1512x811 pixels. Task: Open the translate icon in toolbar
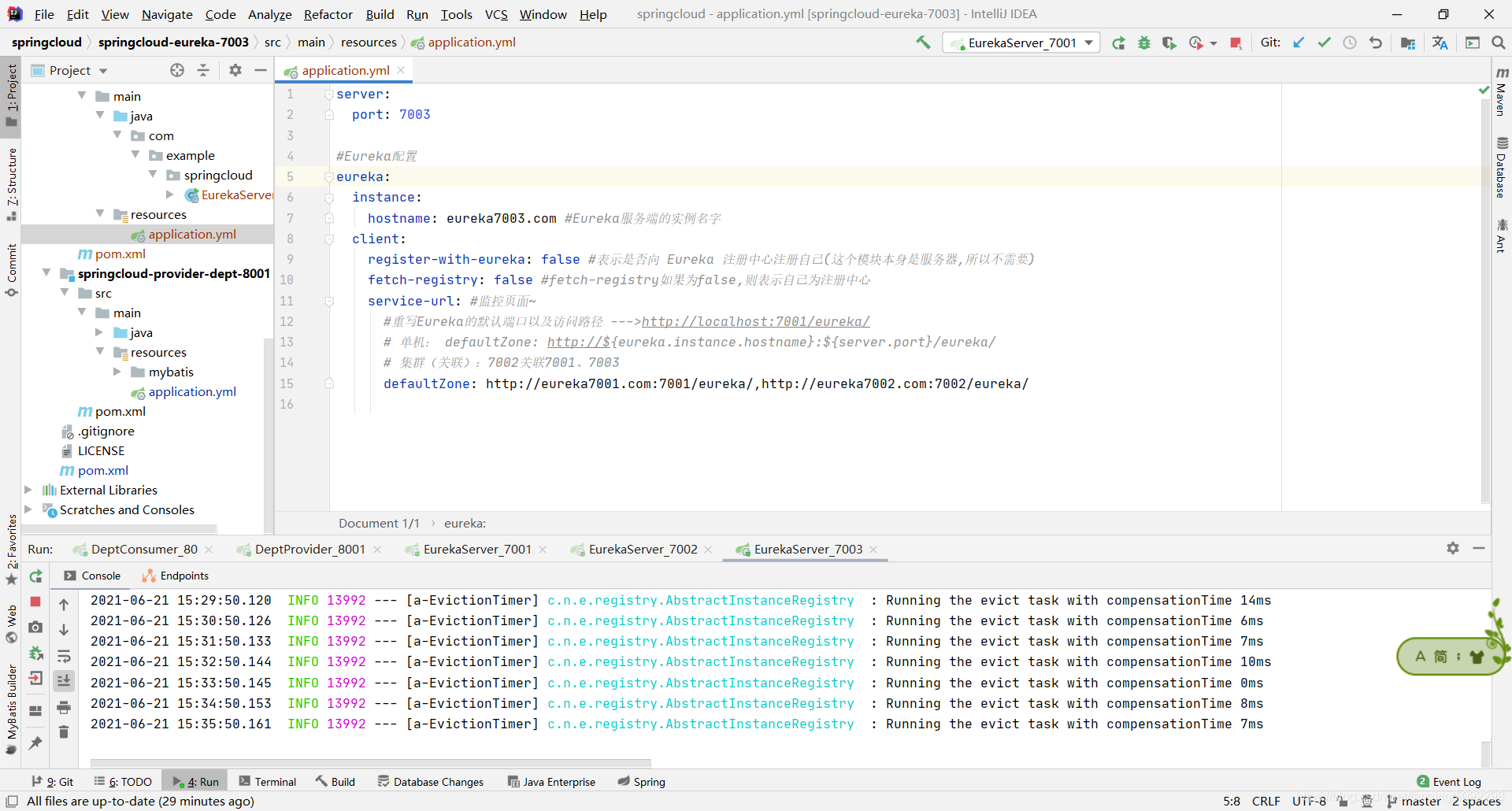pos(1440,43)
